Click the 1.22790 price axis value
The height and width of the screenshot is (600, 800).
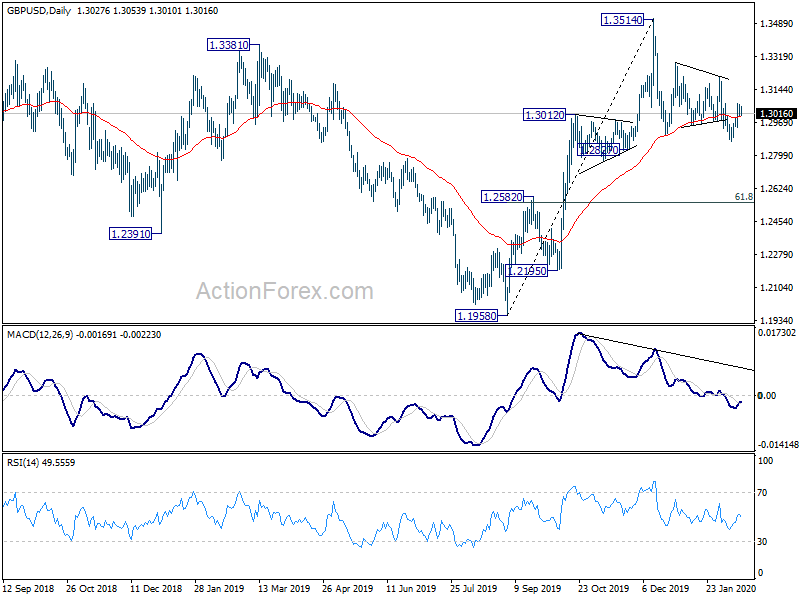tap(777, 255)
